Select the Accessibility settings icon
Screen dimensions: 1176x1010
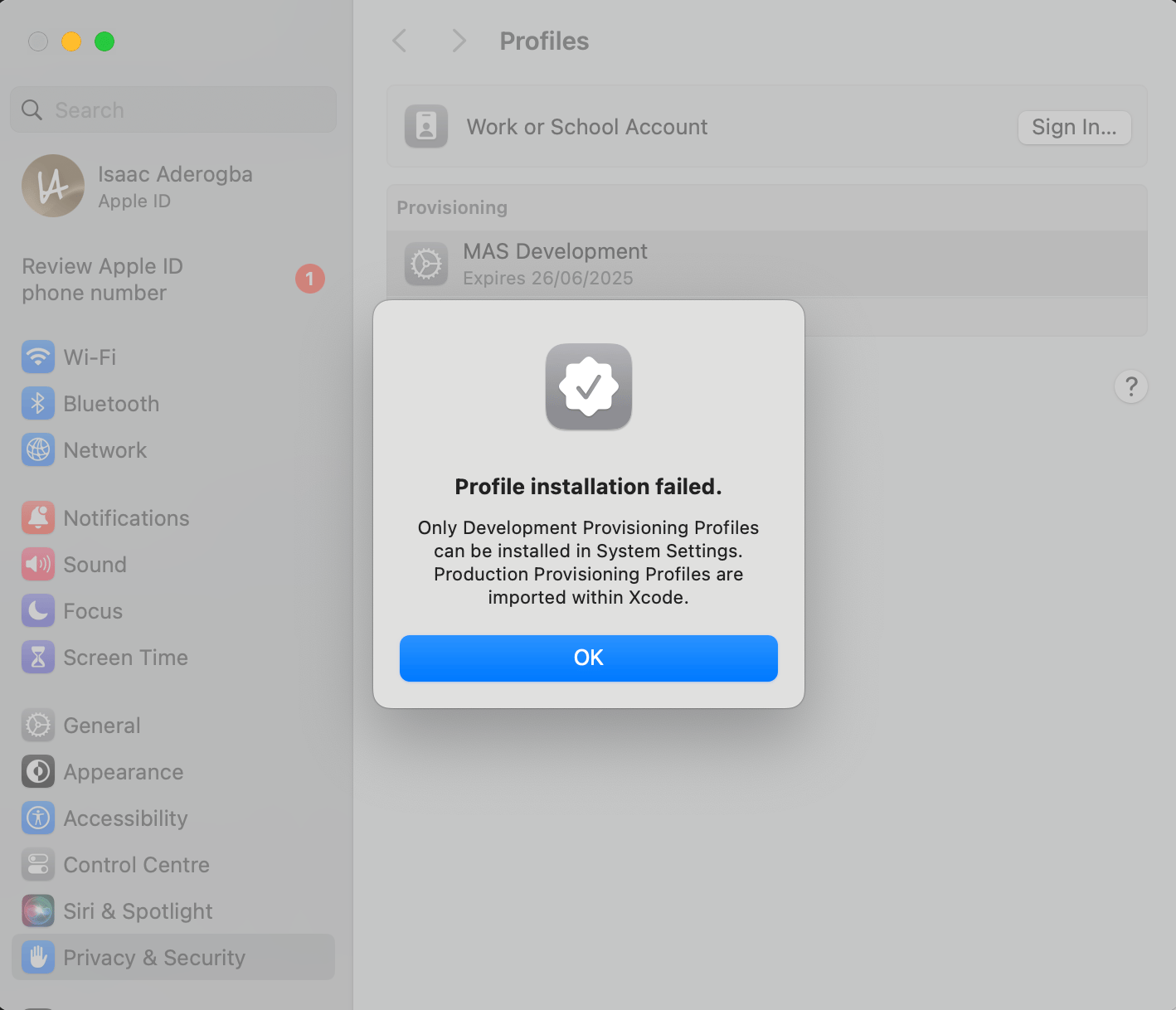pos(37,818)
